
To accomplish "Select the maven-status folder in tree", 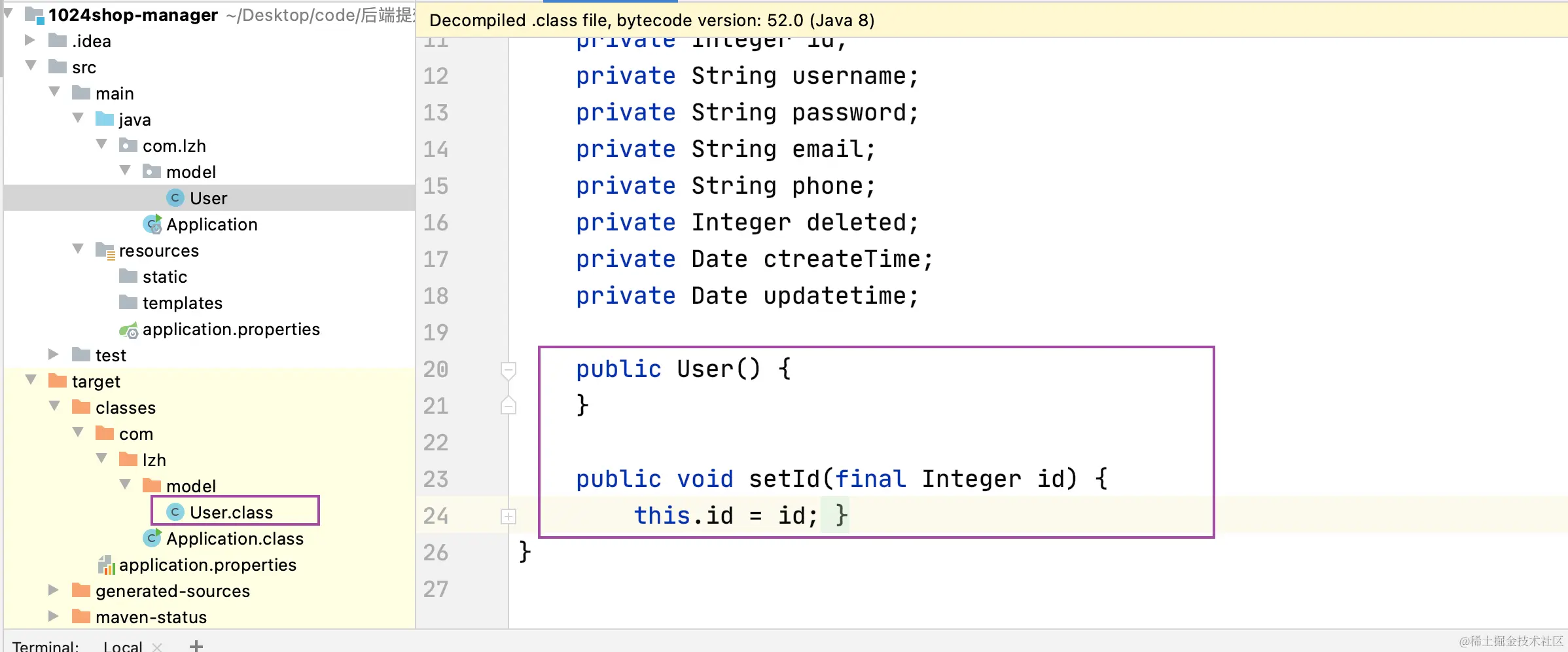I will (x=151, y=617).
